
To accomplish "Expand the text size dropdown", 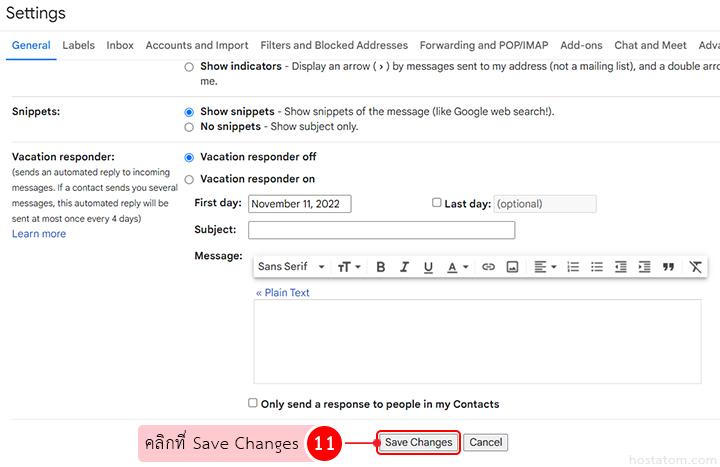I will (349, 267).
